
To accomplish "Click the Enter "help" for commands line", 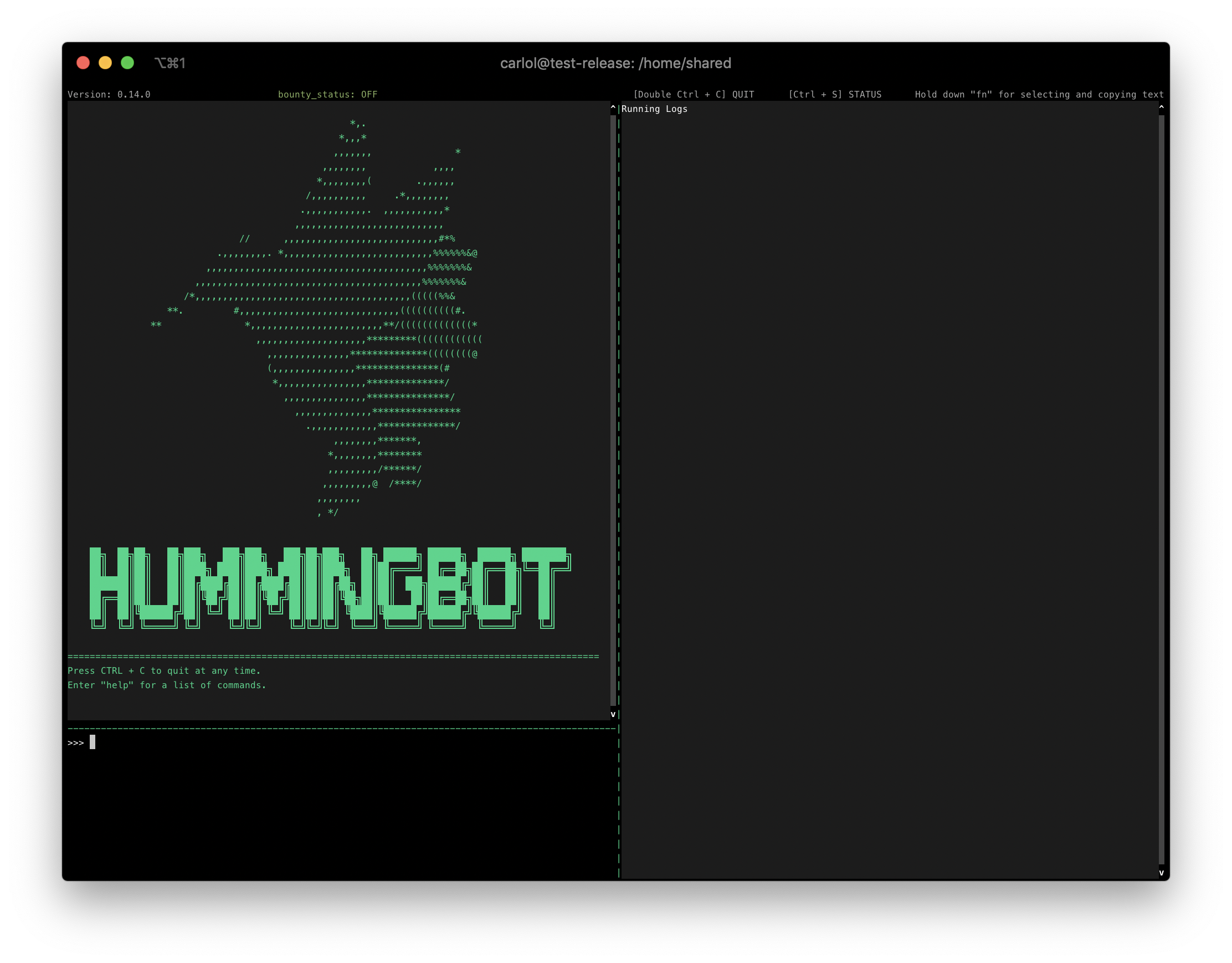I will (166, 685).
